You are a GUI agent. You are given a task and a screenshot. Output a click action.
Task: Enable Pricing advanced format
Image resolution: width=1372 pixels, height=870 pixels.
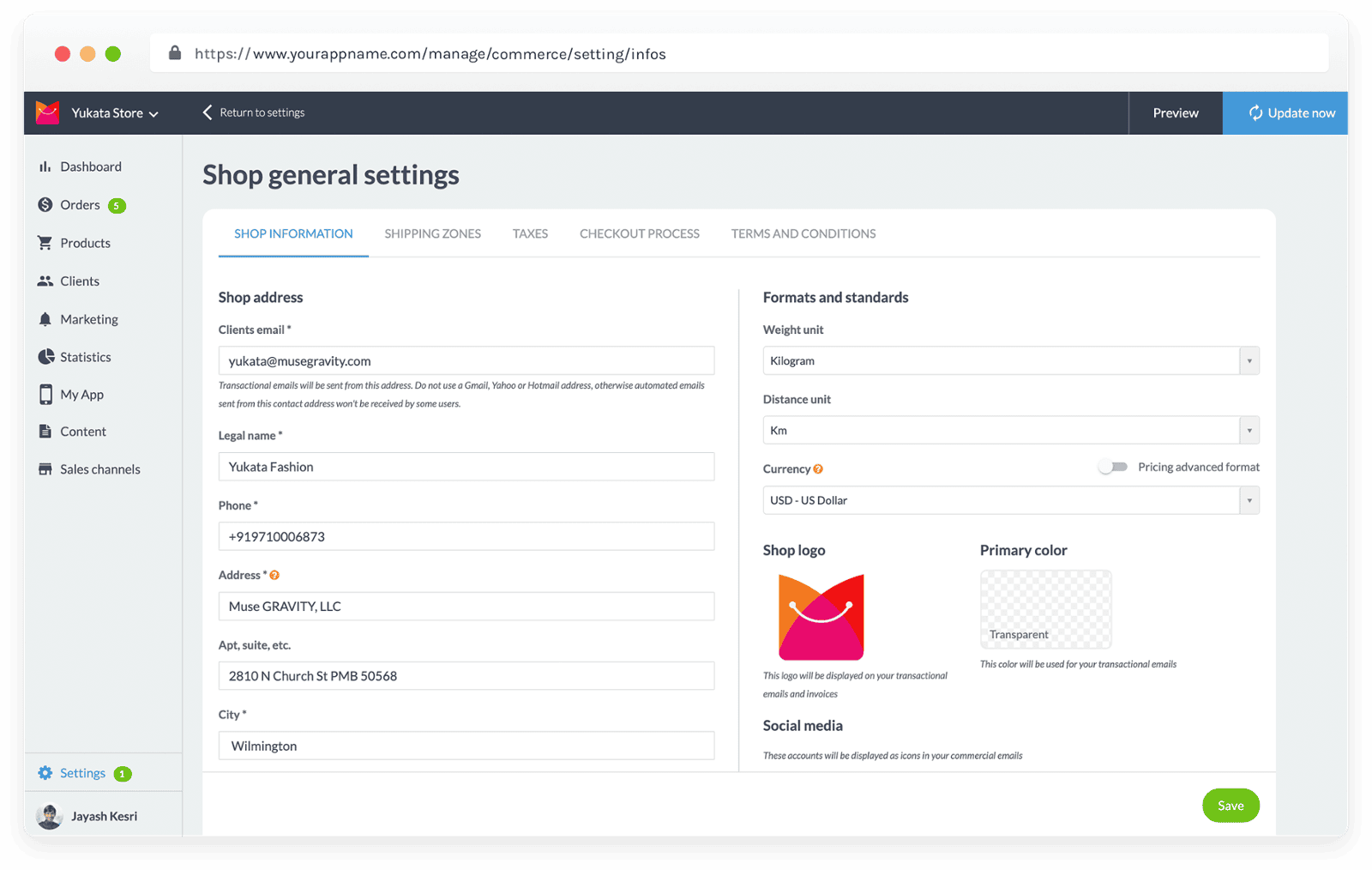1113,466
